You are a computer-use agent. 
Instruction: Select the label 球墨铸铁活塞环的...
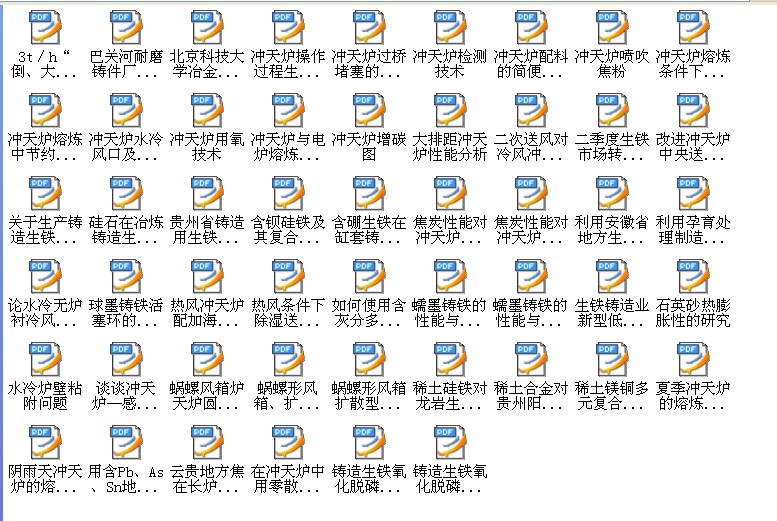tap(126, 312)
